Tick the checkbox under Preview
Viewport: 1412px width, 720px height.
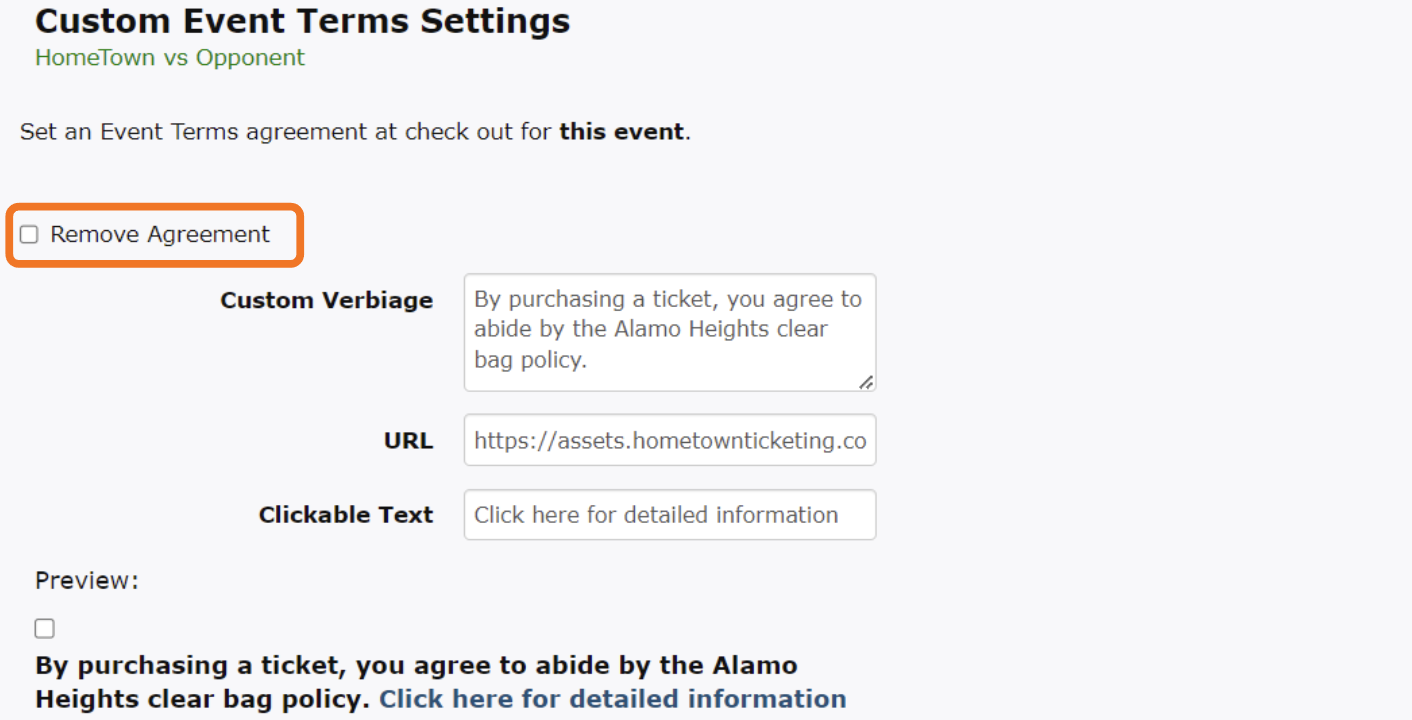45,629
